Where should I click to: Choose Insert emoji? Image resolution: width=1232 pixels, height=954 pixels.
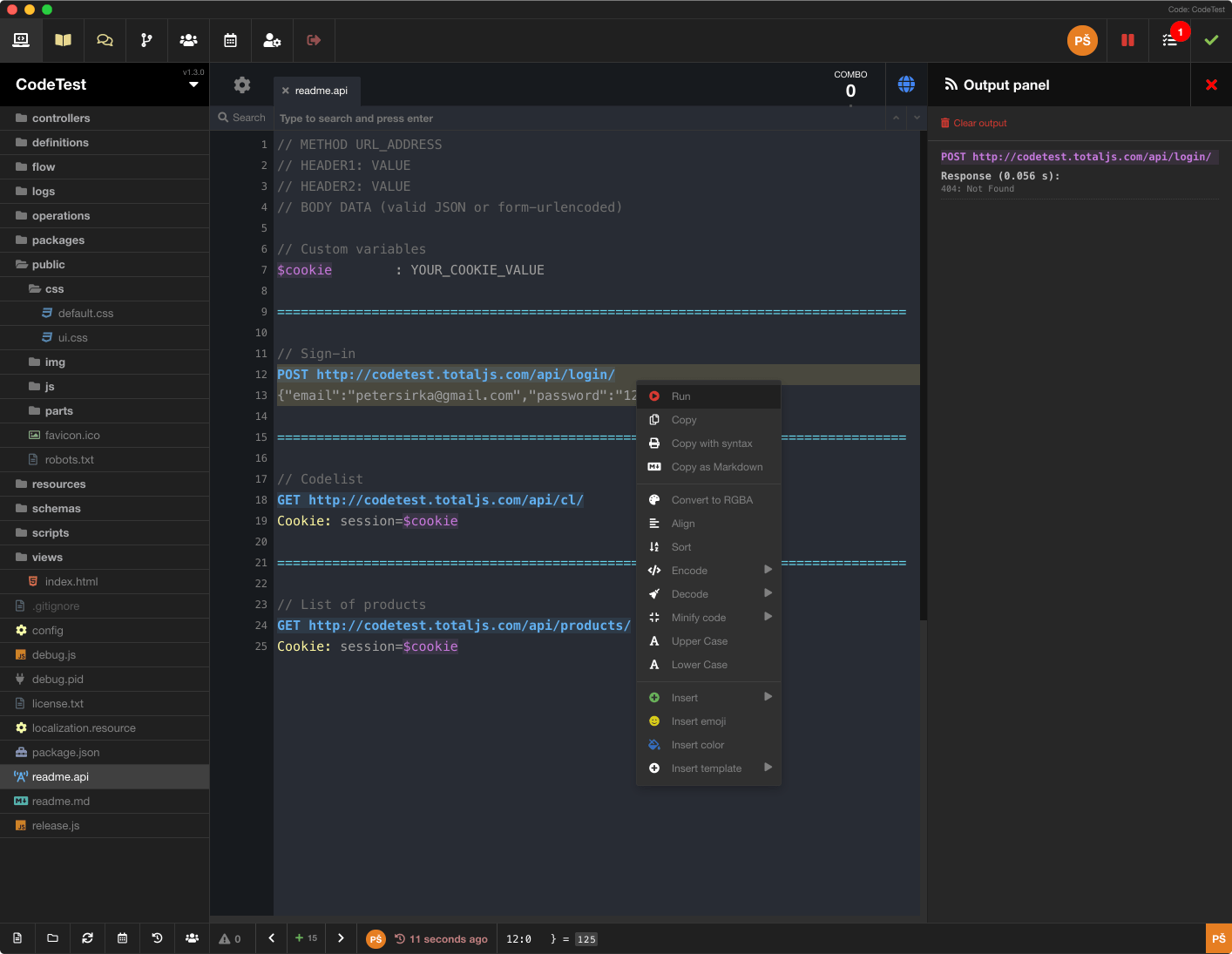(x=708, y=721)
